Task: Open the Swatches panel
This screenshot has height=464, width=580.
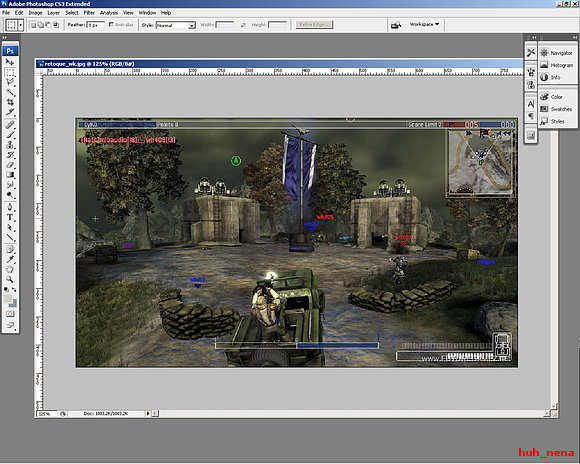Action: point(557,109)
